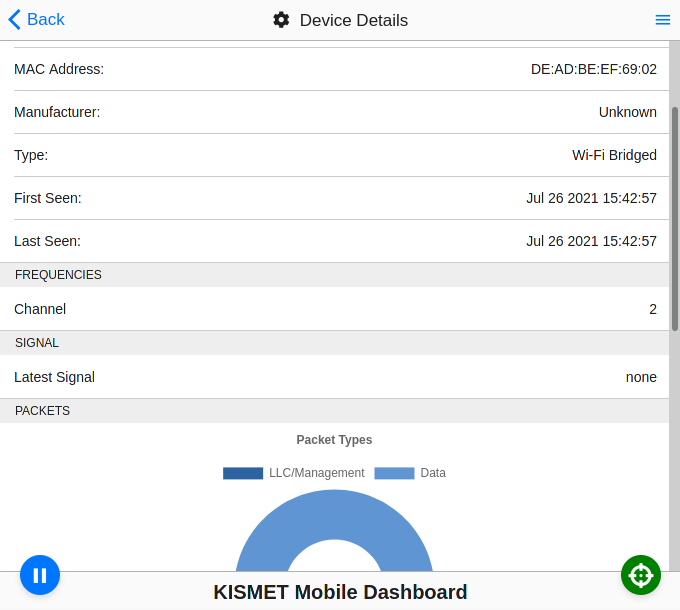The image size is (680, 610).
Task: Click the Manufacturer label
Action: pyautogui.click(x=57, y=112)
